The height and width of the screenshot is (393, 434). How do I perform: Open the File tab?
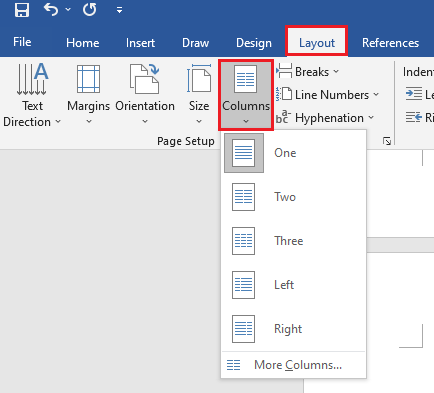click(22, 42)
